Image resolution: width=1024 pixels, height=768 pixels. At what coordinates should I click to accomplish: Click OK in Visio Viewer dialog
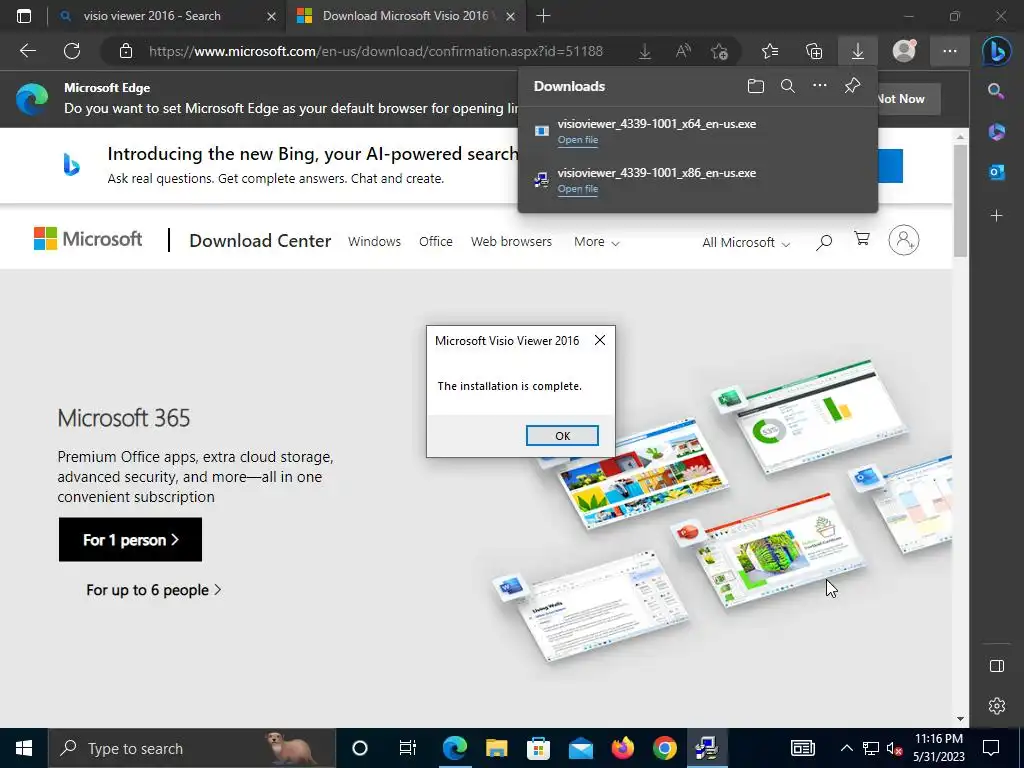tap(562, 436)
